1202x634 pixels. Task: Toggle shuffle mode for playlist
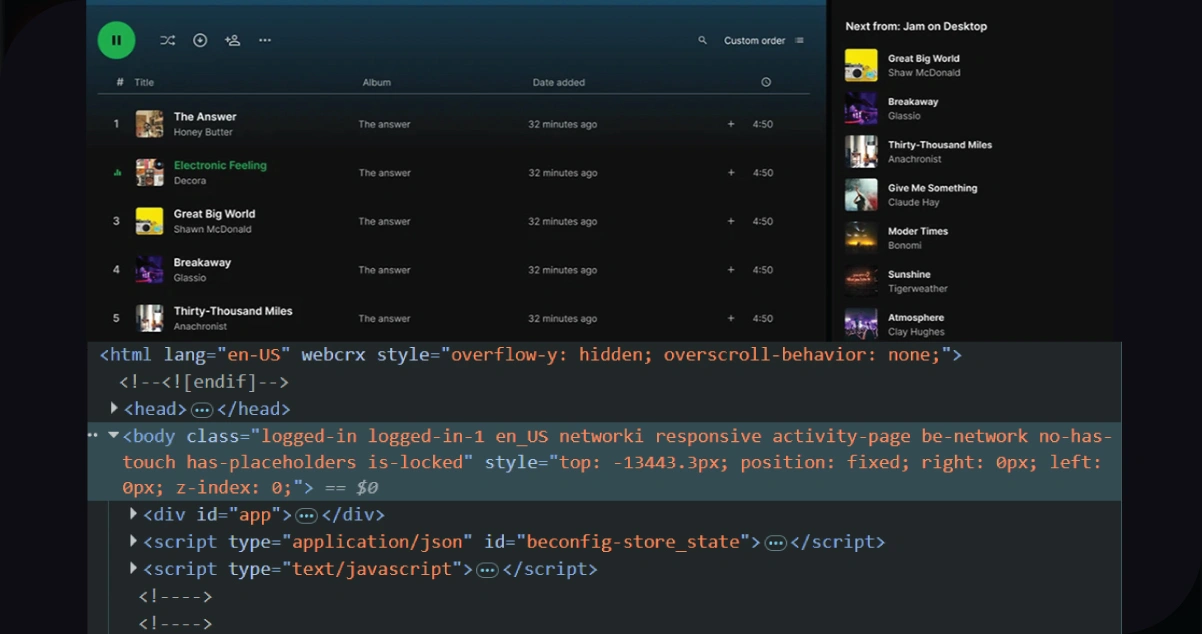tap(167, 40)
